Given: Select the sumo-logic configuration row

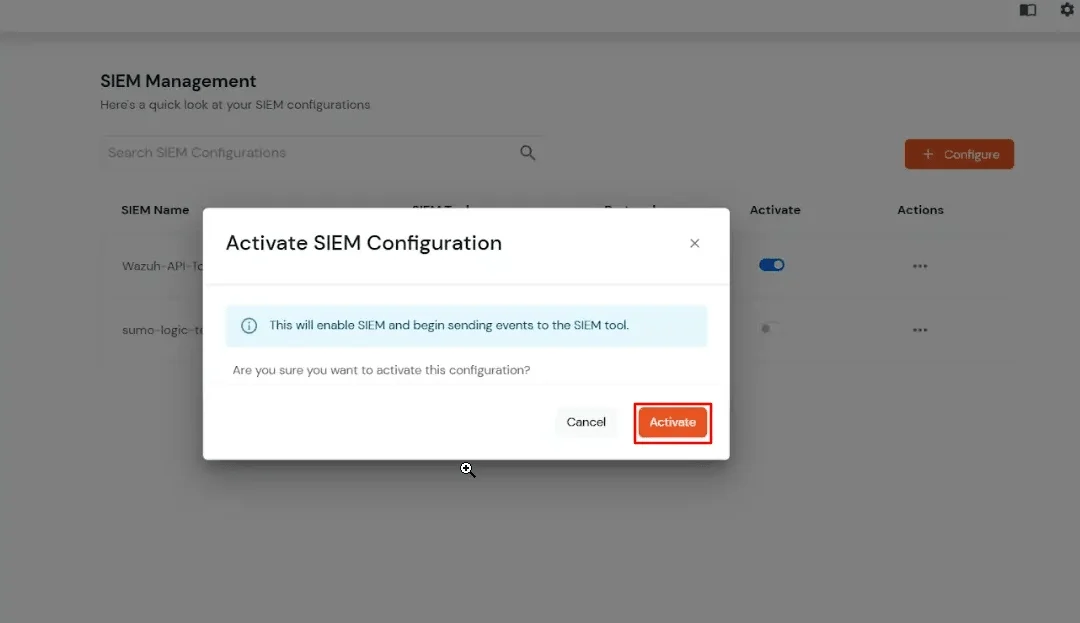Looking at the screenshot, I should pos(160,329).
